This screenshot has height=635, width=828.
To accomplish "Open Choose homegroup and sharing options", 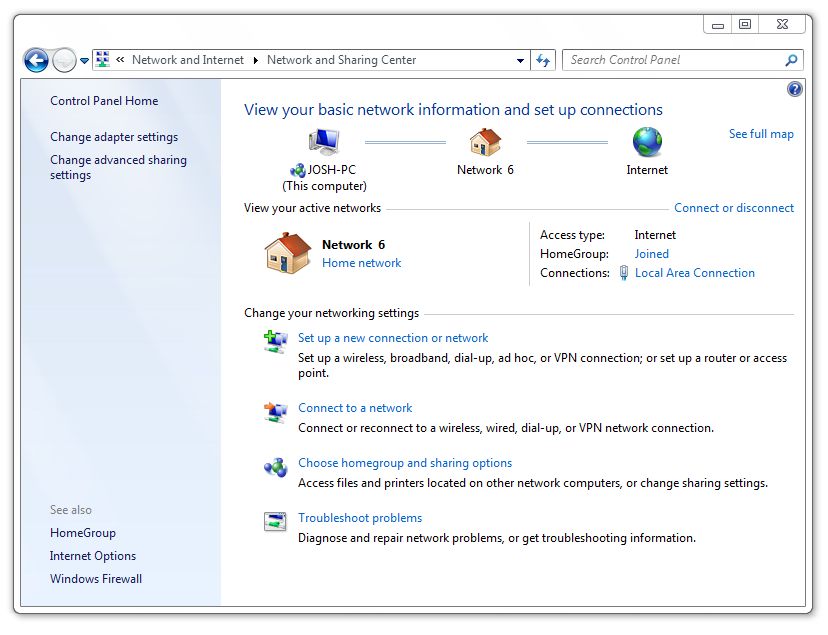I will click(405, 463).
